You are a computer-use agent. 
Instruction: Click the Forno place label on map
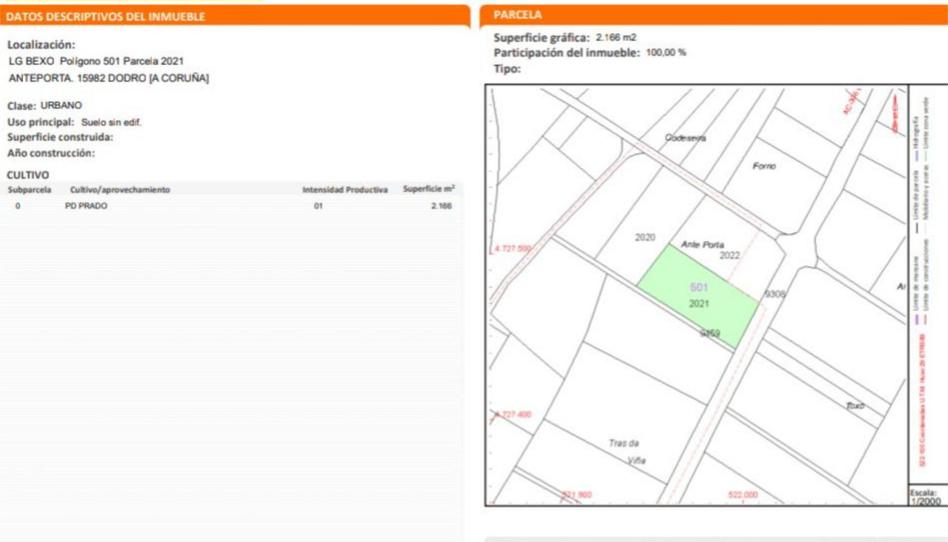coord(763,166)
